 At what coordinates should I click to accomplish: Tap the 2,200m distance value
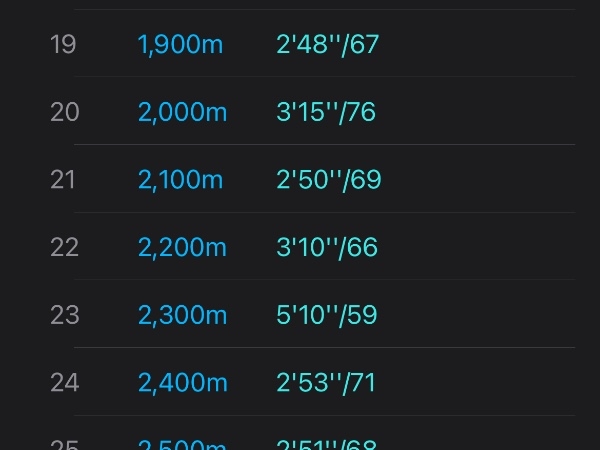pos(182,248)
